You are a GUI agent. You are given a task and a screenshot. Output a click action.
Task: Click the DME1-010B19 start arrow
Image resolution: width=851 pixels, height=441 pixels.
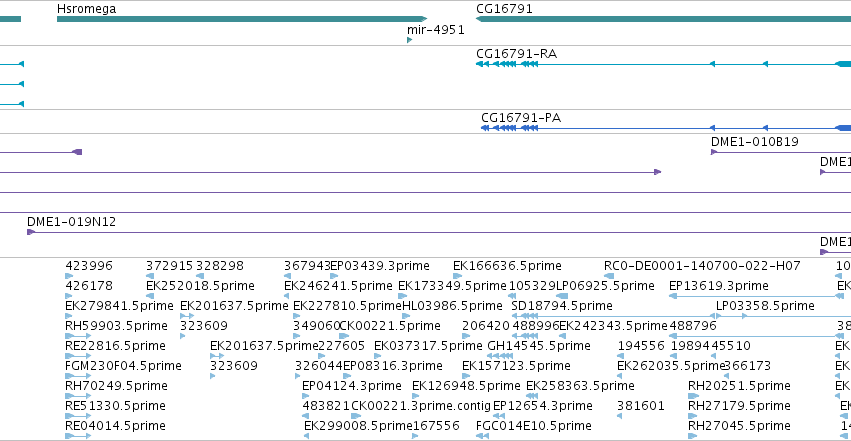[x=714, y=152]
